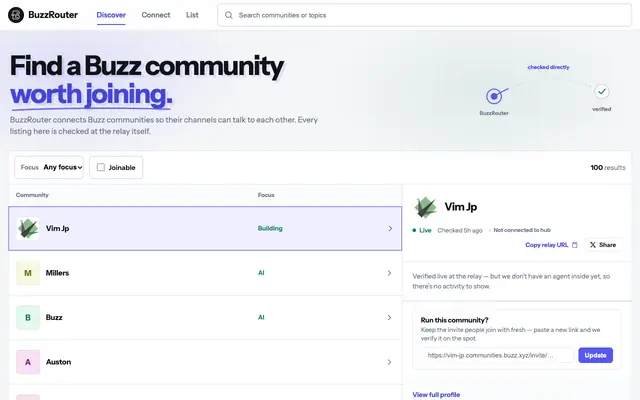Click the BuzzRouter target icon in diagram
The image size is (640, 400).
[x=496, y=96]
